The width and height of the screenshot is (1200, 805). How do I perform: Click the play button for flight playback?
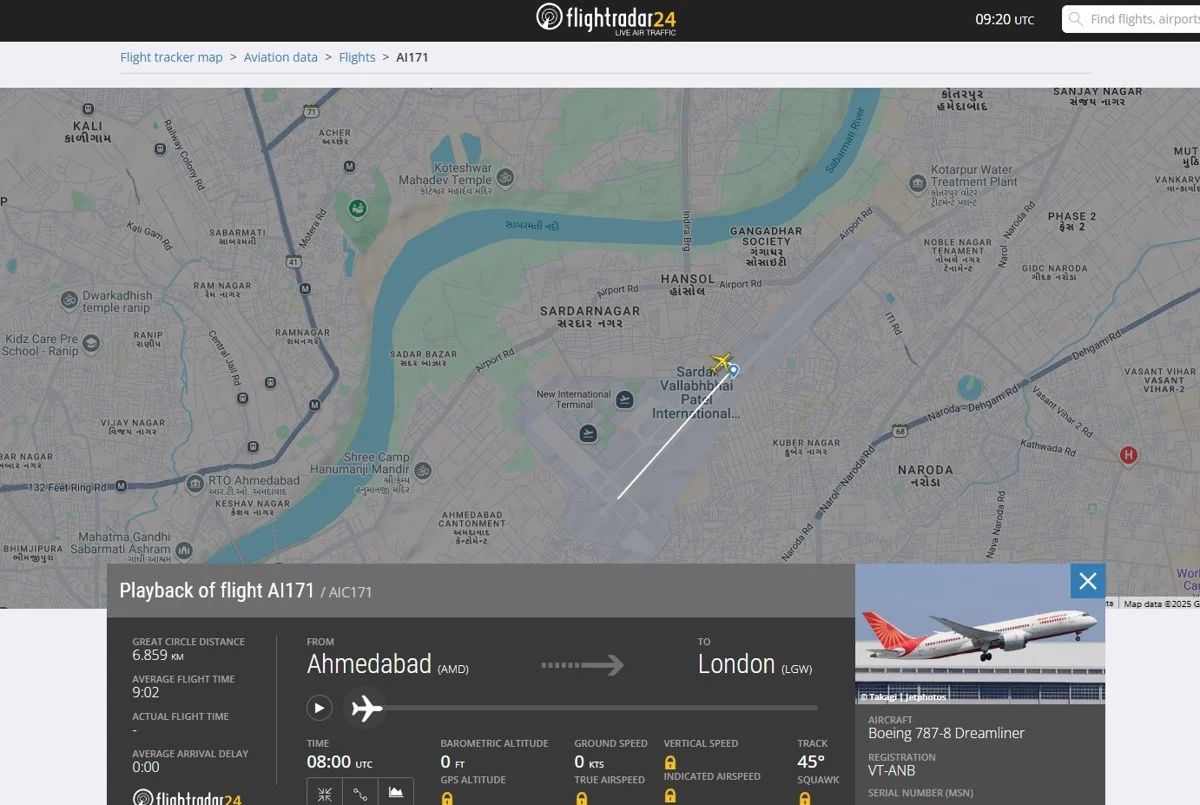[x=319, y=708]
